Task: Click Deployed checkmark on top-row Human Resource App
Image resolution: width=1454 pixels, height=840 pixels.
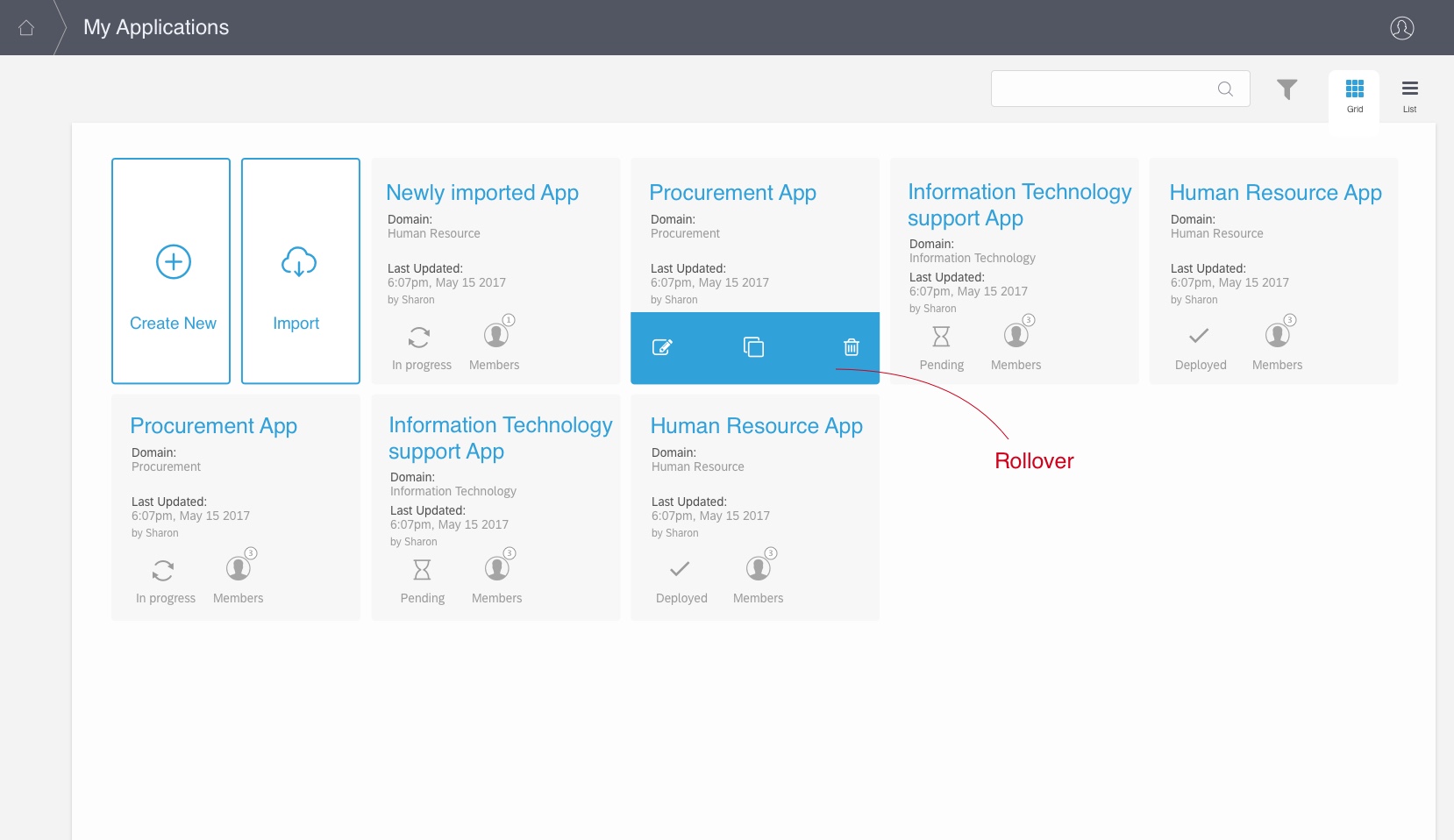Action: 1199,336
